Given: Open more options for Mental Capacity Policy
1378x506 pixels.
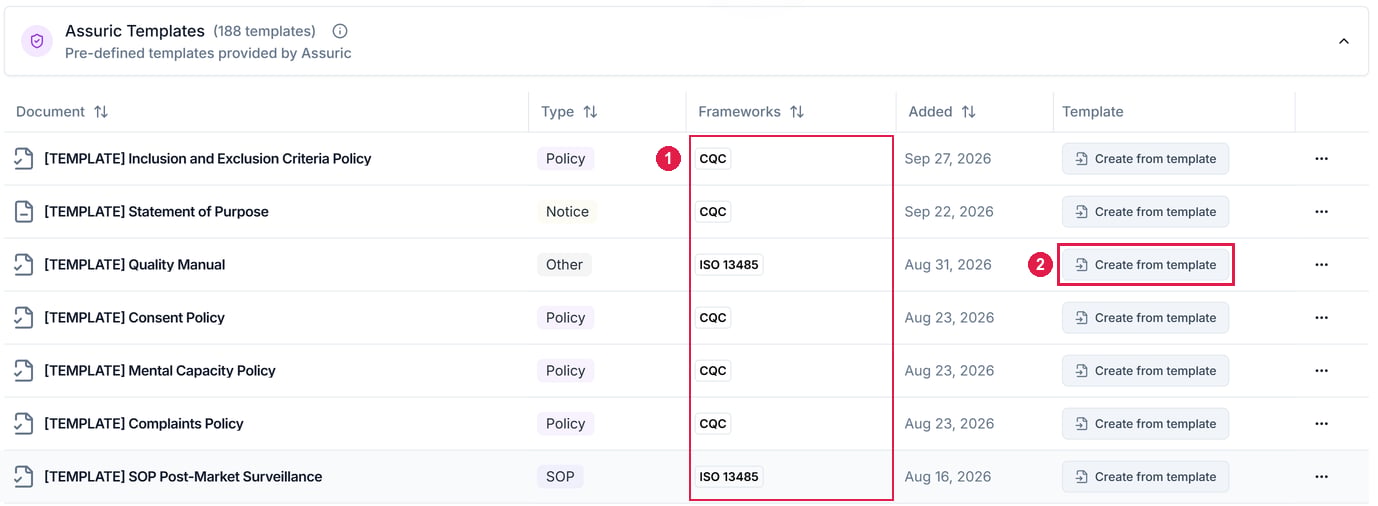Looking at the screenshot, I should 1321,371.
